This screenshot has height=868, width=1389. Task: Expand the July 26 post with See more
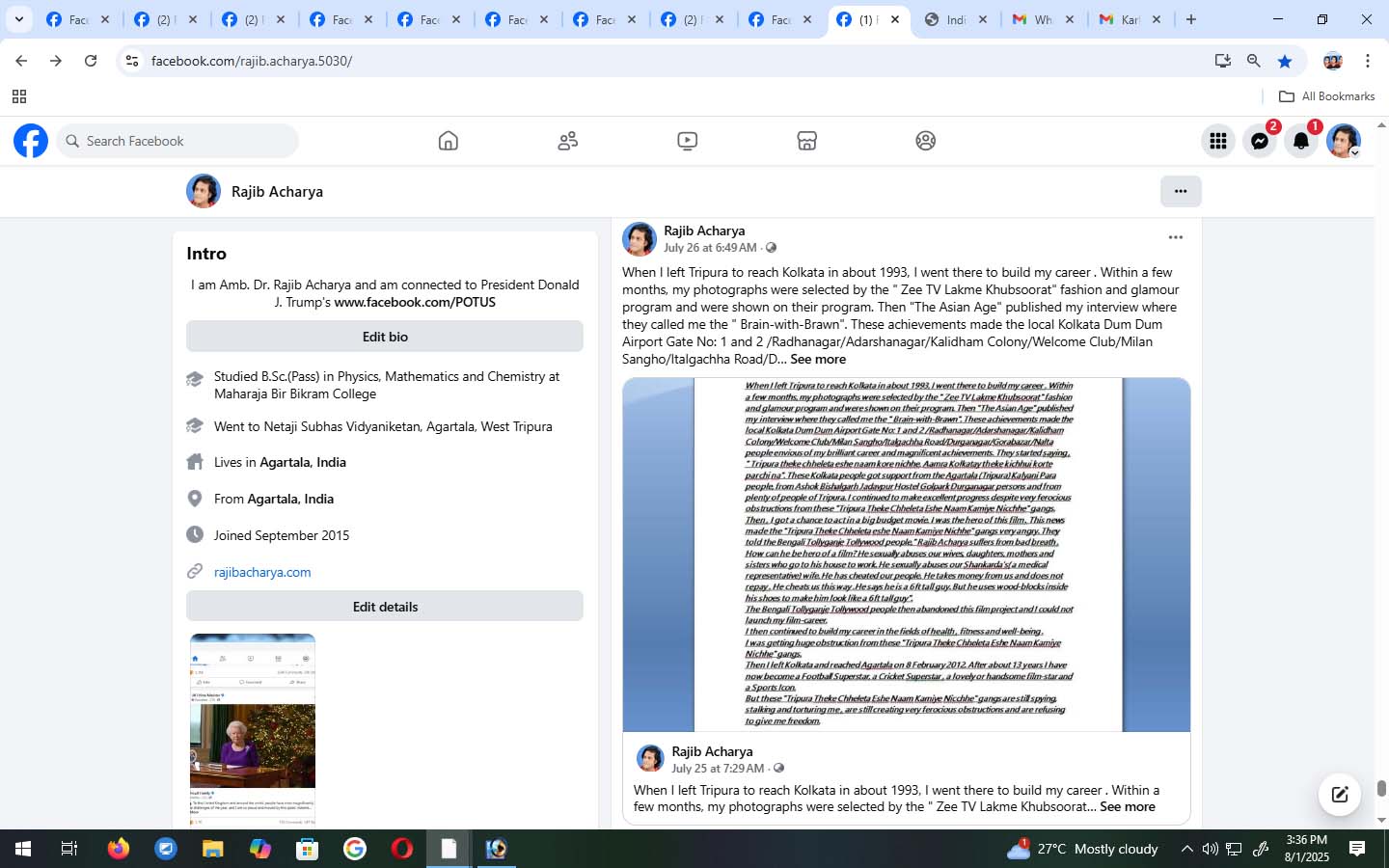818,359
